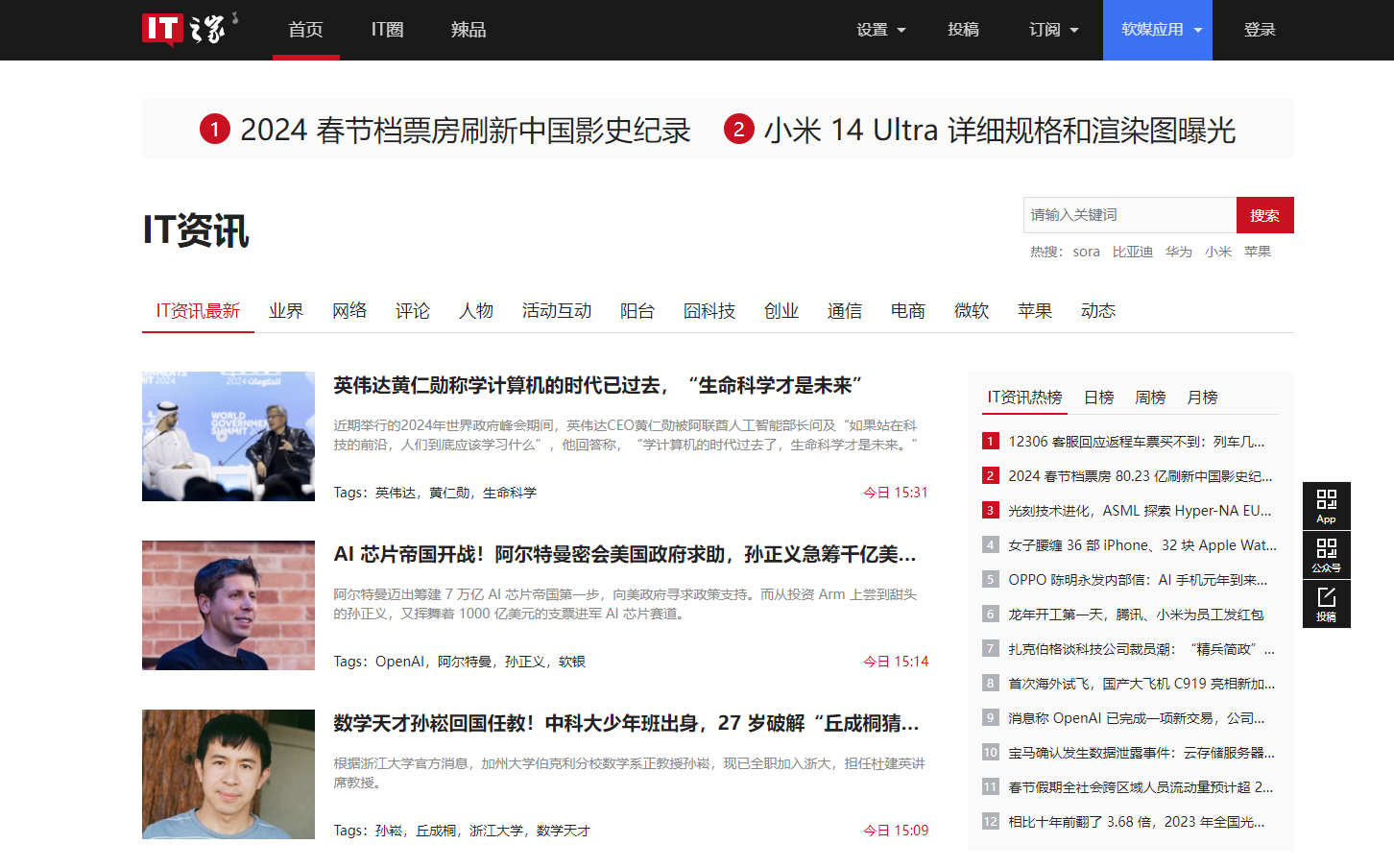1394x868 pixels.
Task: Open the App QR code icon
Action: [x=1326, y=506]
